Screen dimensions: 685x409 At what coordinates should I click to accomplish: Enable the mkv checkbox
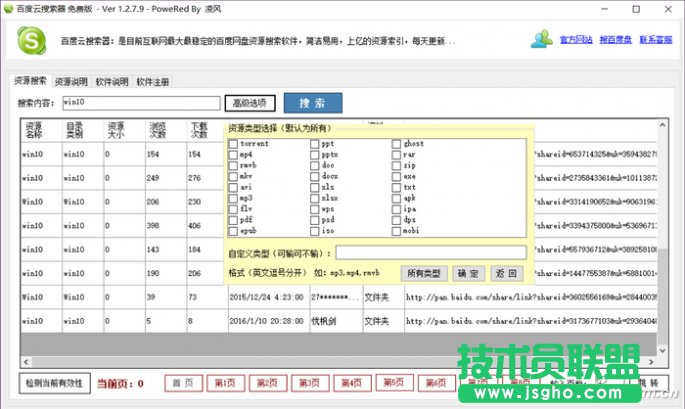(x=233, y=177)
